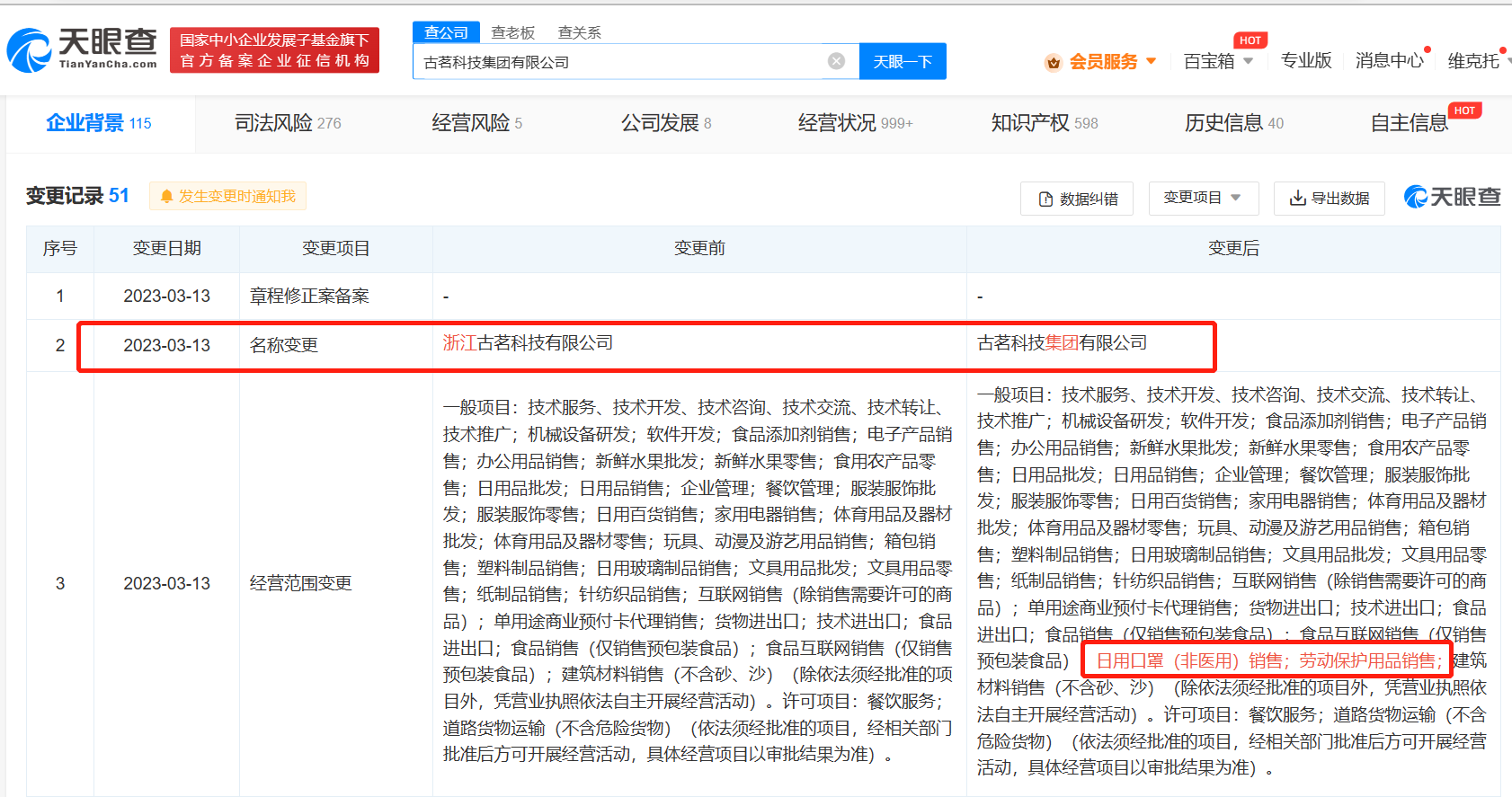Click the TianYanCha logo at top left

(83, 49)
